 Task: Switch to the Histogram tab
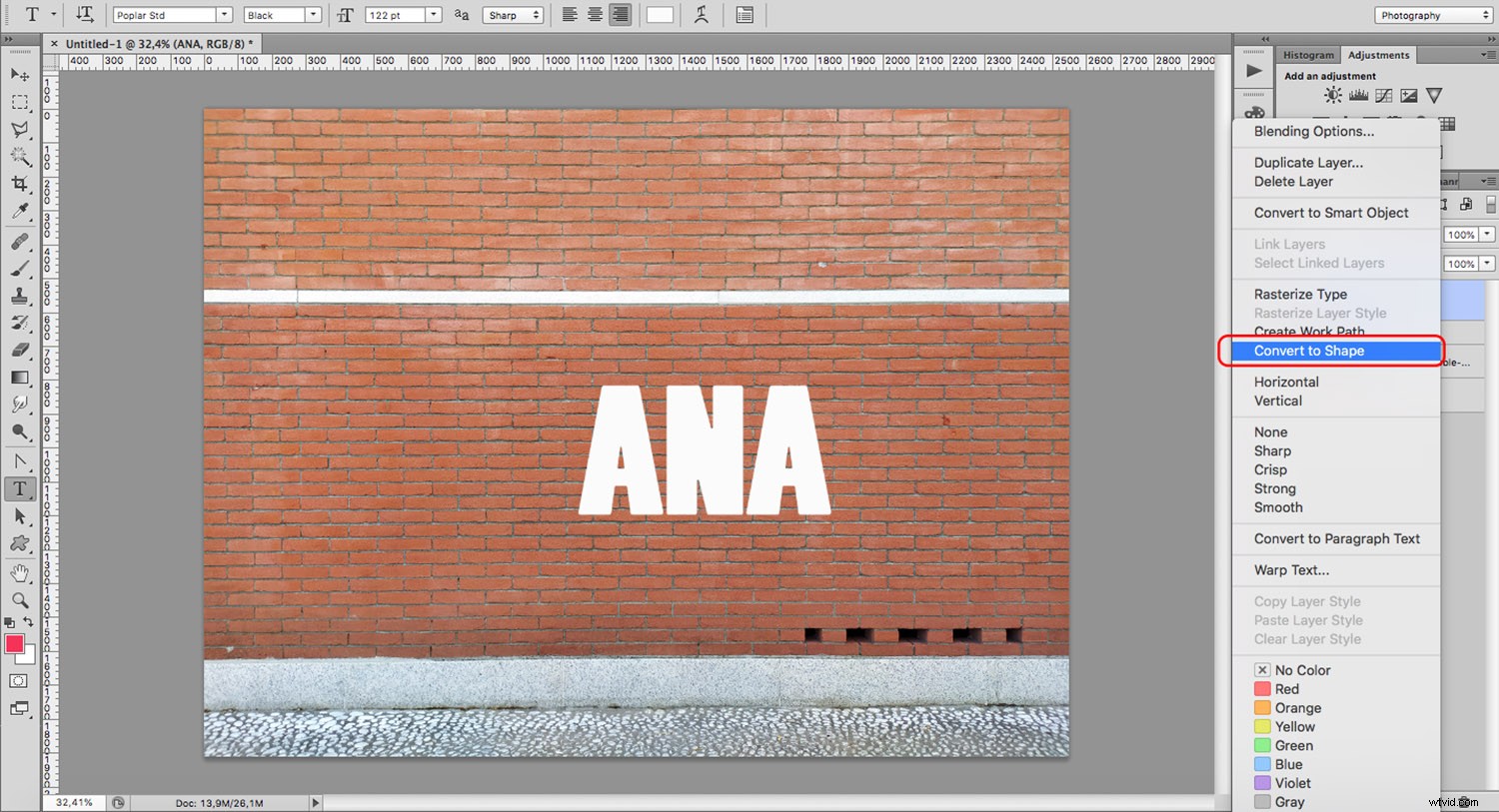pos(1307,55)
